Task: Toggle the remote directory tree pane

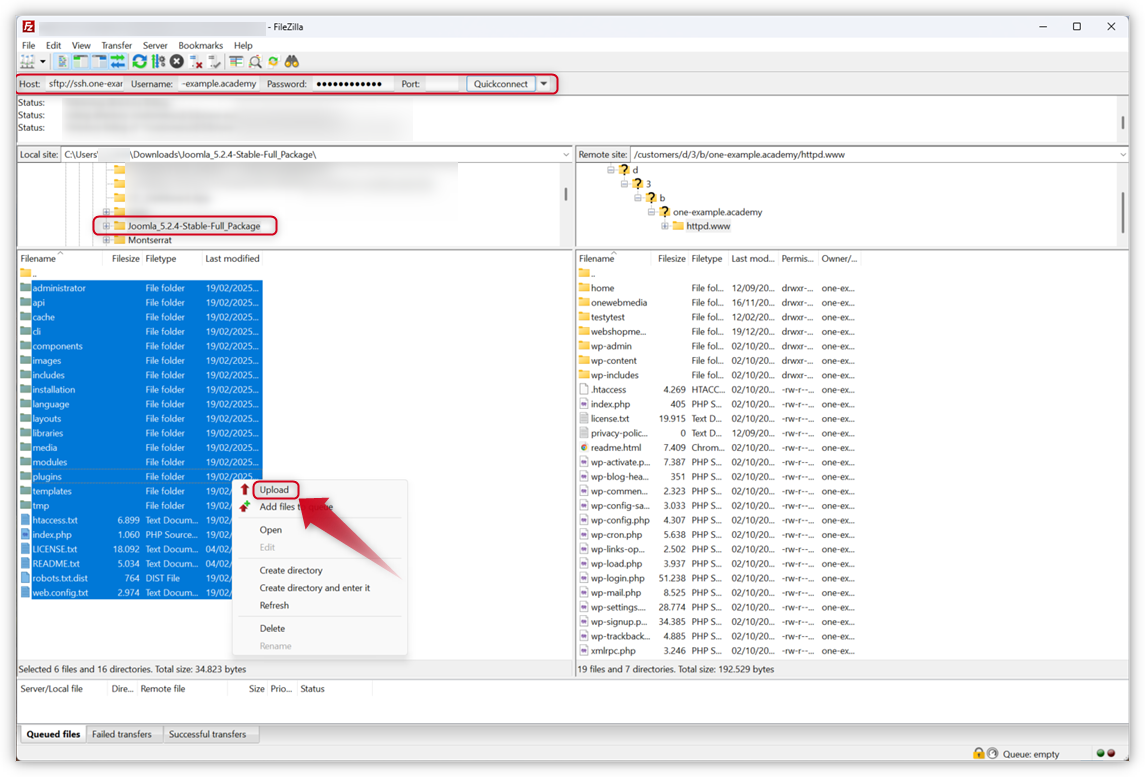Action: pos(100,61)
